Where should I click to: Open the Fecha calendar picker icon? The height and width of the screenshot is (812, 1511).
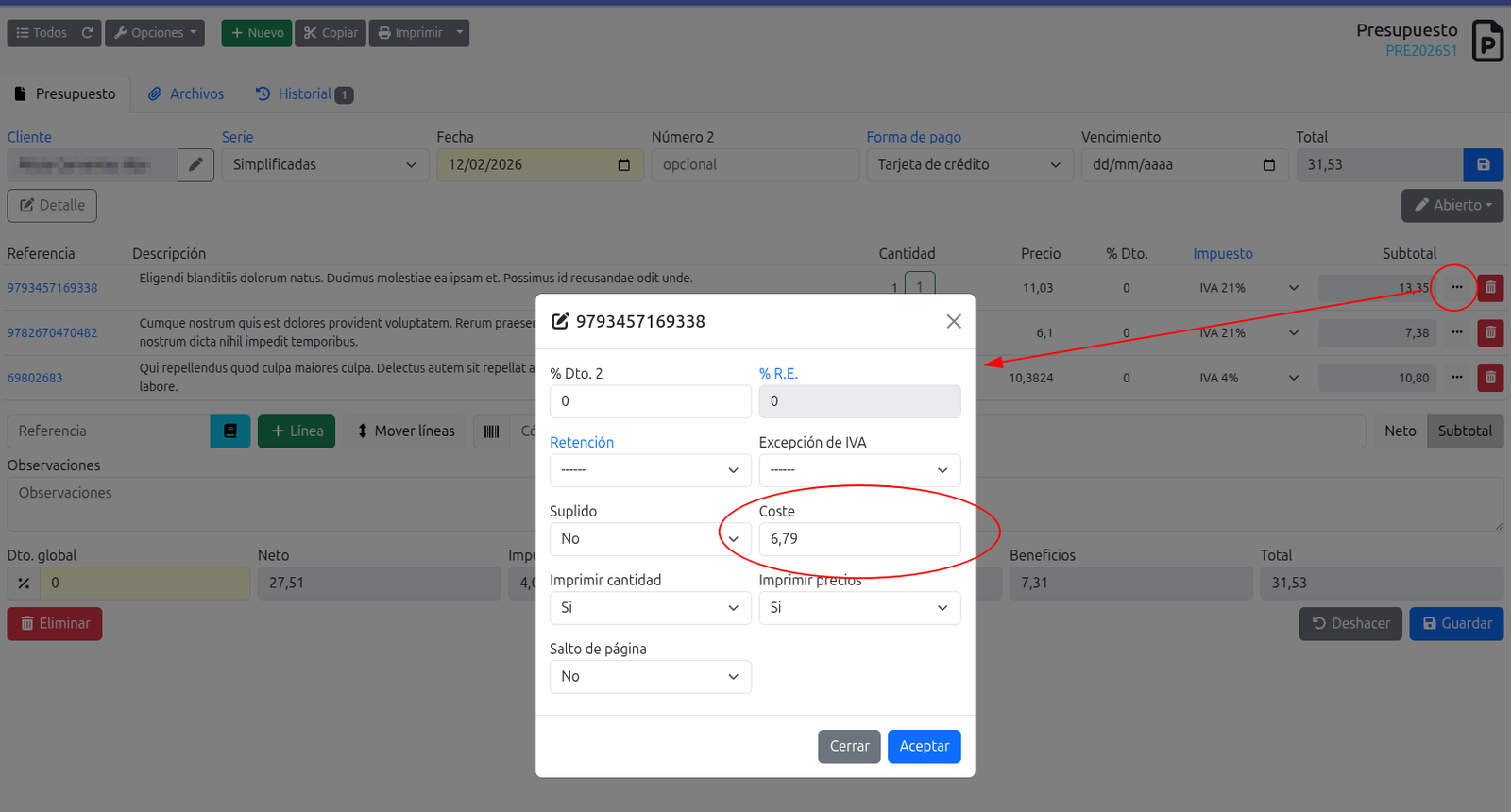623,165
